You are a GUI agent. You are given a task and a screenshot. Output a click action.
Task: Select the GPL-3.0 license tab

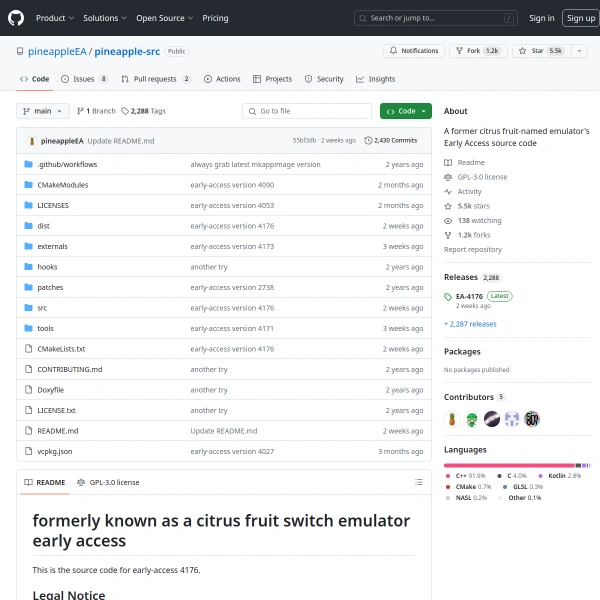108,483
